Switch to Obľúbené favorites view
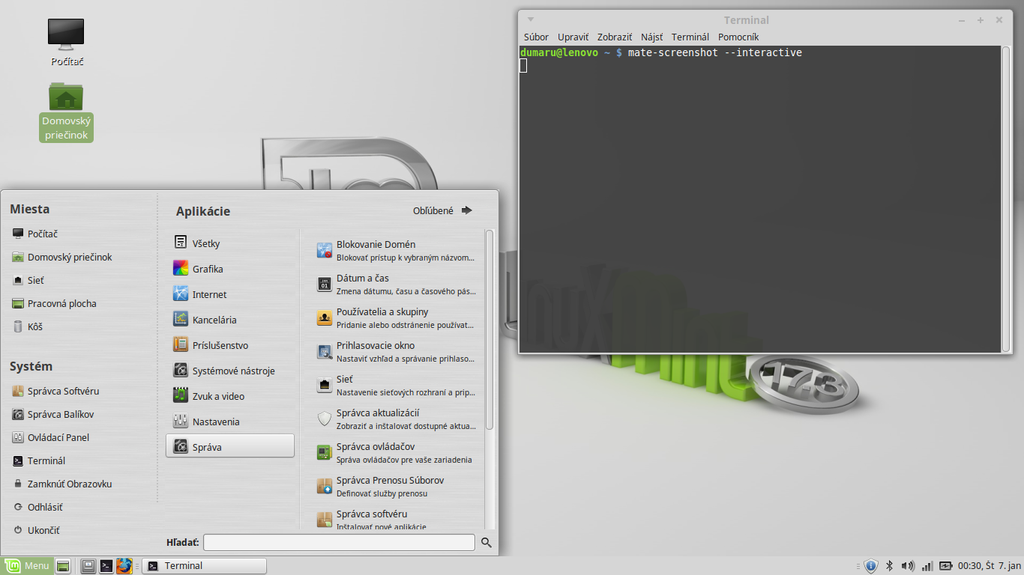This screenshot has width=1024, height=575. (442, 210)
